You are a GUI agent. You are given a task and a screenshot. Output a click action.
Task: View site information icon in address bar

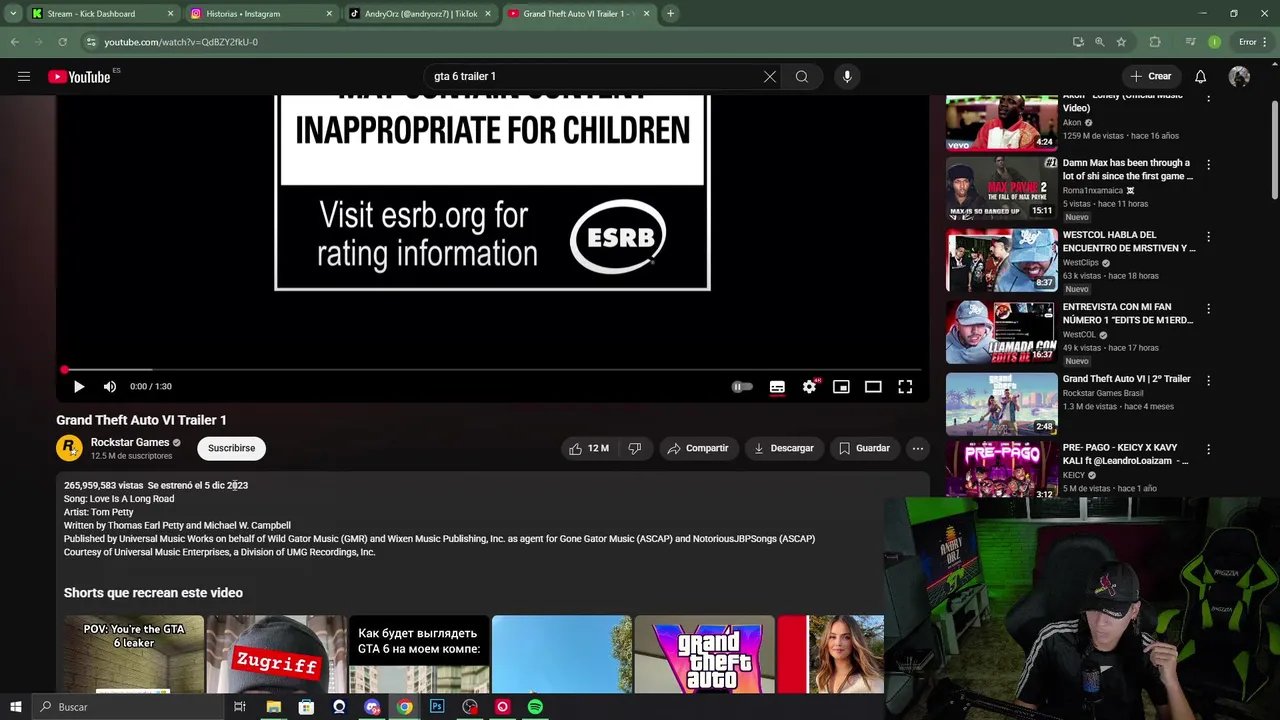point(90,42)
